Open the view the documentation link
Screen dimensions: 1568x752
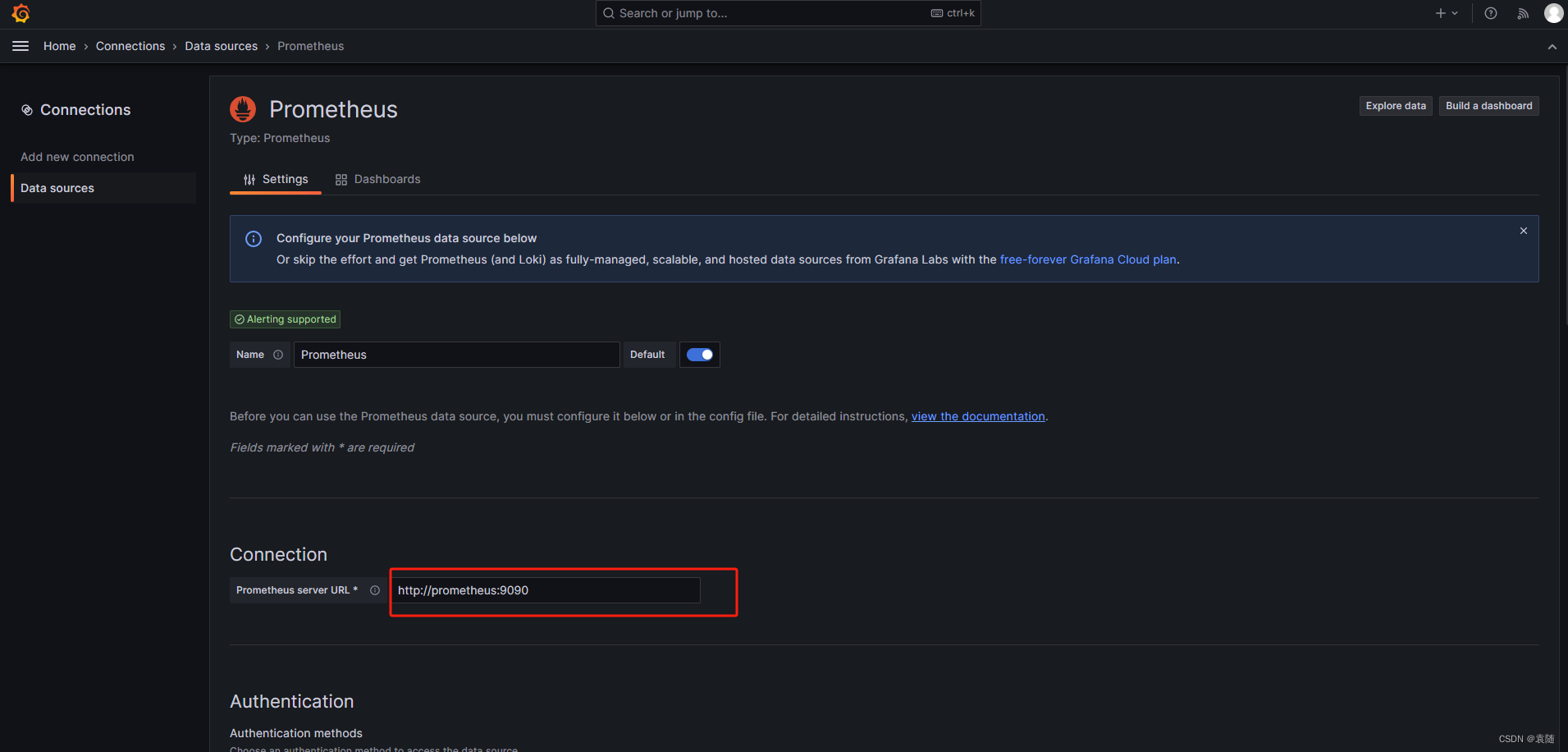(978, 416)
